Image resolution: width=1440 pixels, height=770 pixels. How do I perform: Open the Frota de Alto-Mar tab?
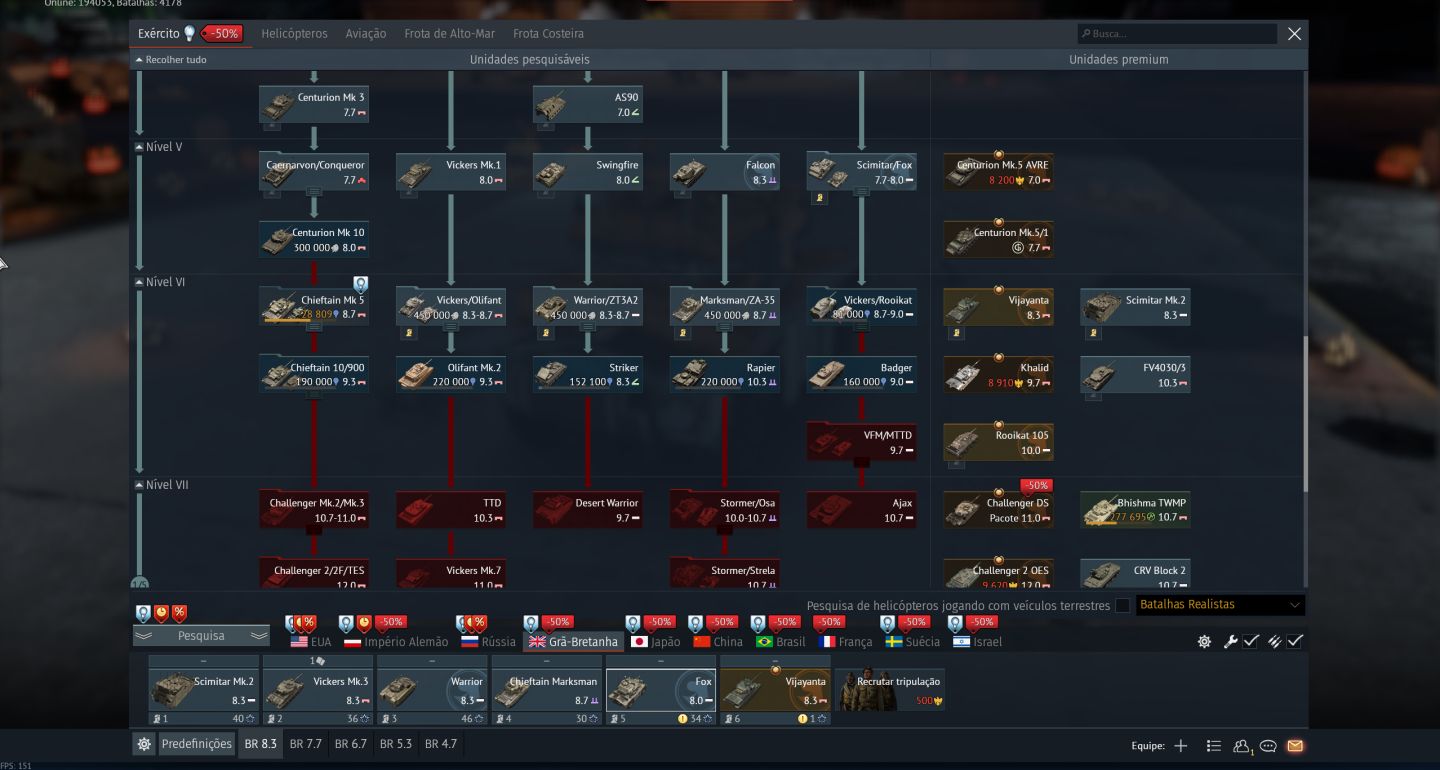click(x=449, y=34)
